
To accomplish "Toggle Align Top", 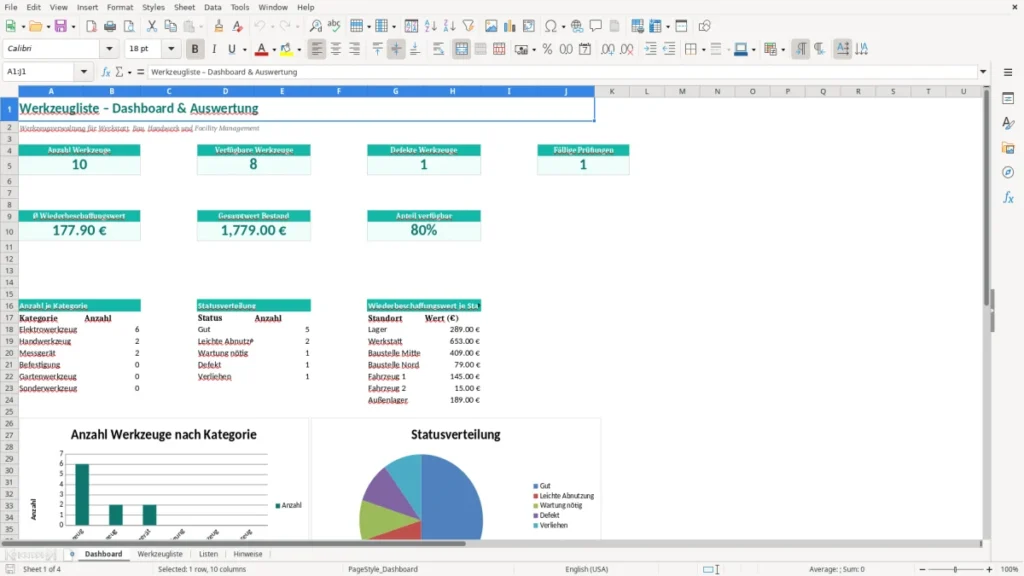I will (x=377, y=49).
